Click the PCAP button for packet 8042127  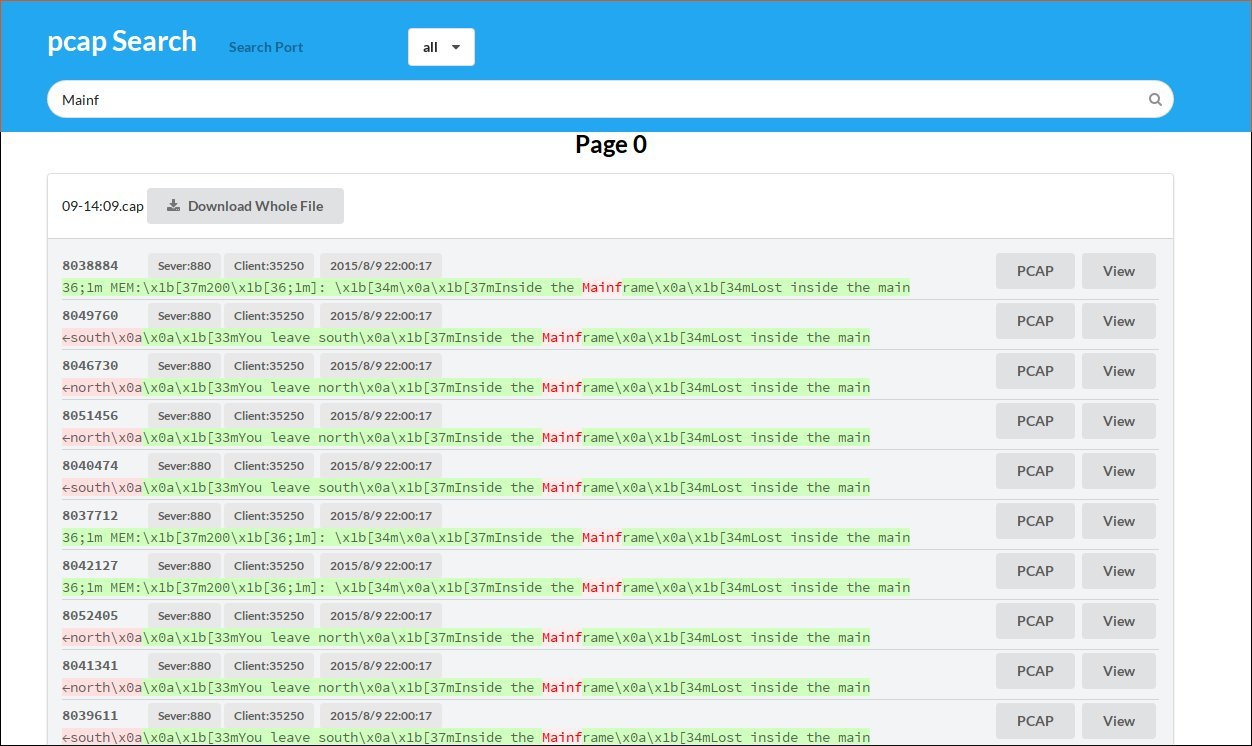(1035, 571)
